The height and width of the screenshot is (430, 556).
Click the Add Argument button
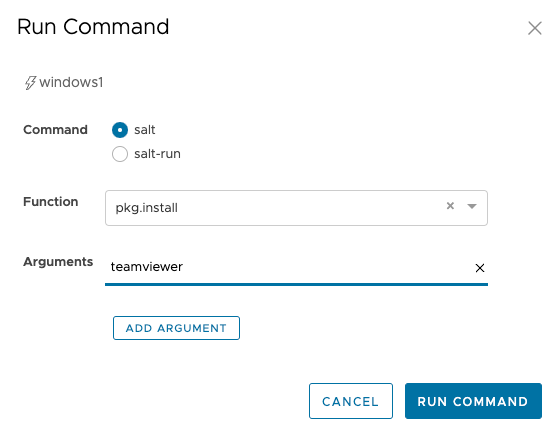(176, 328)
